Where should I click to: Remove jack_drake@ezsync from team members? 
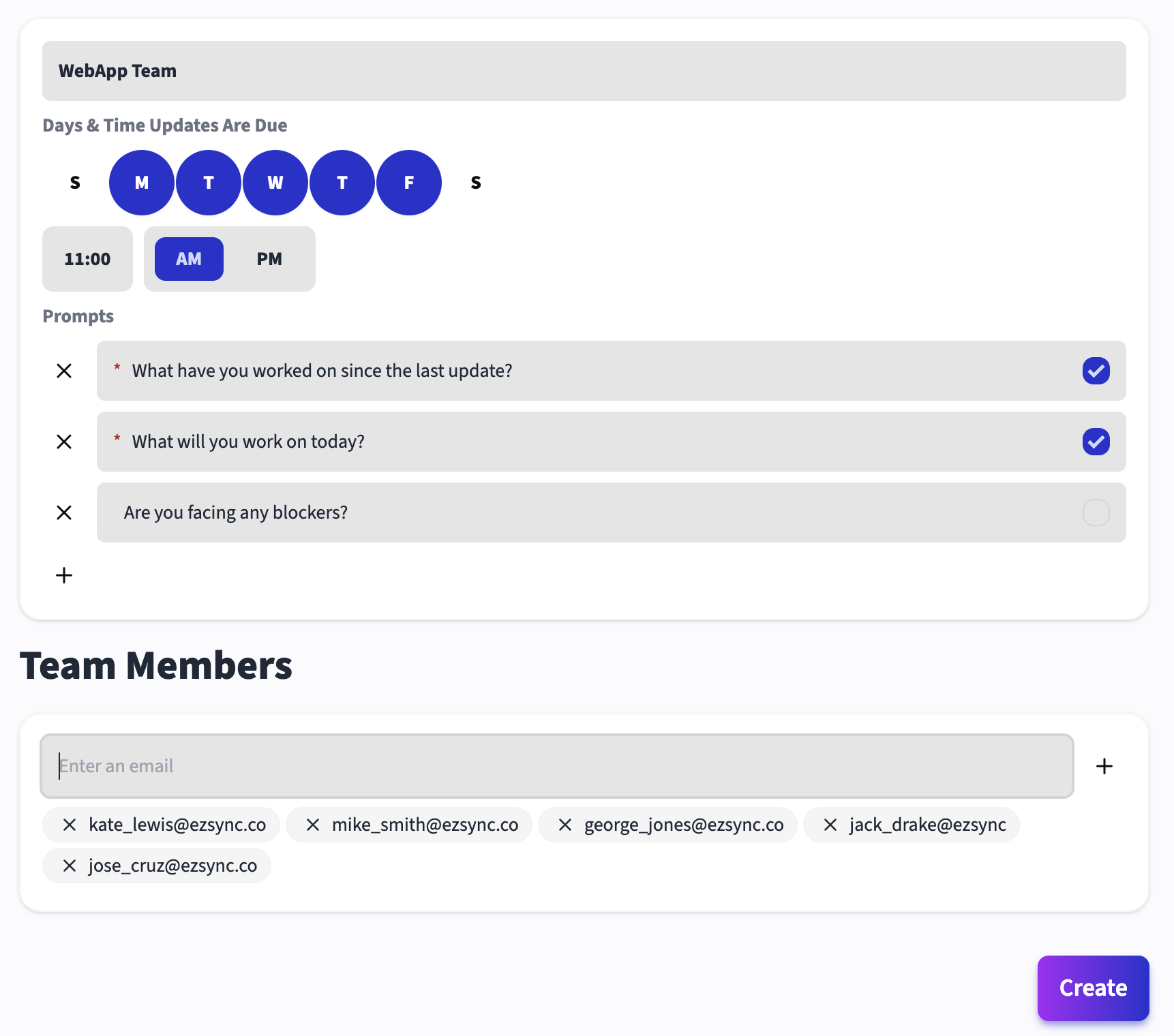830,825
